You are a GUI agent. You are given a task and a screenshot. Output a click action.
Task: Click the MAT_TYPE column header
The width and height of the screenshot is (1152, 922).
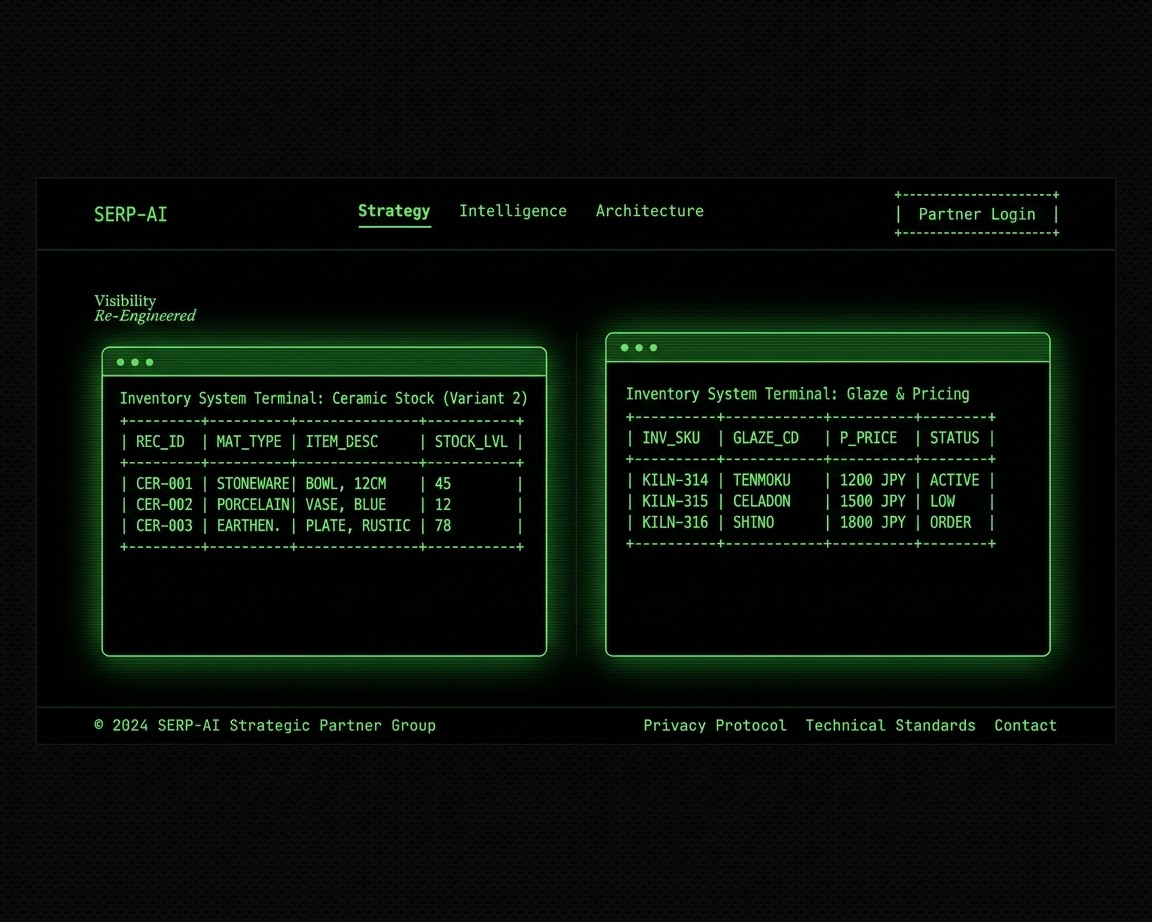pyautogui.click(x=249, y=442)
